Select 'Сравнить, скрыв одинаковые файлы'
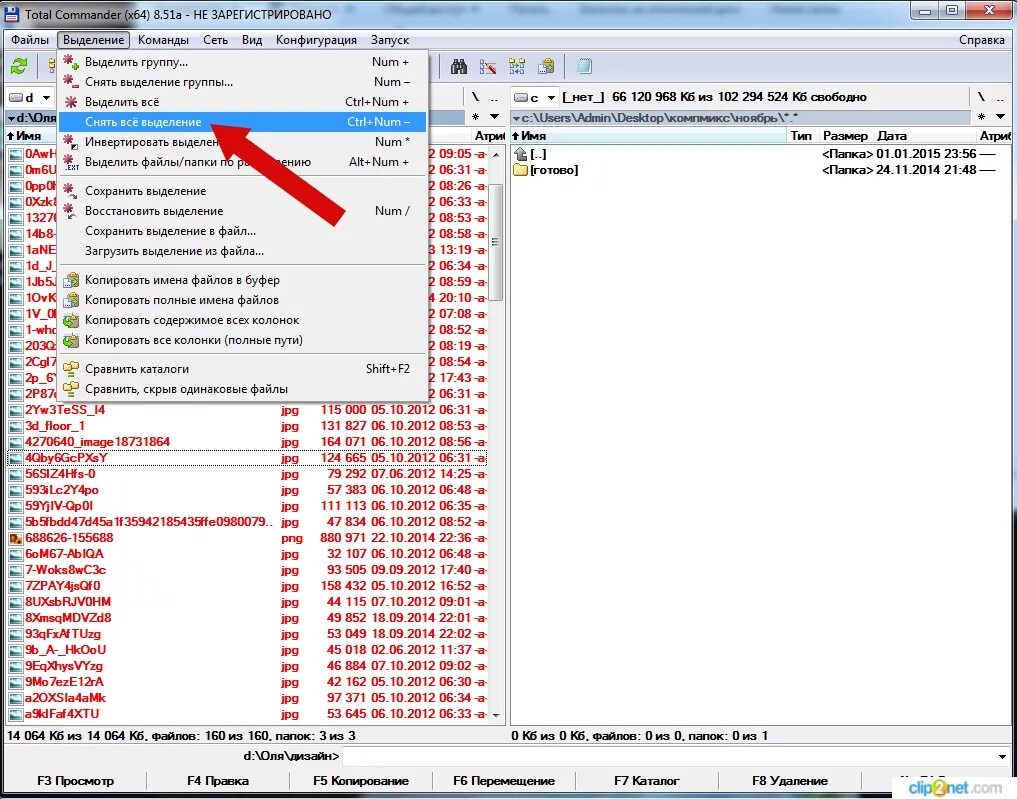The image size is (1017, 799). coord(243,389)
